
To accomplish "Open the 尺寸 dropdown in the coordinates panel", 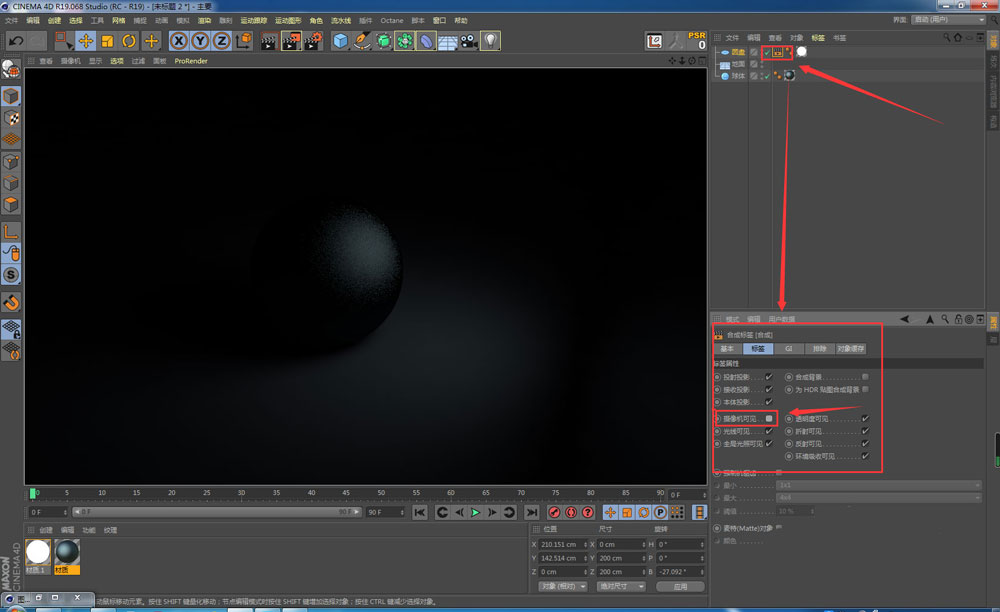I will [x=622, y=587].
